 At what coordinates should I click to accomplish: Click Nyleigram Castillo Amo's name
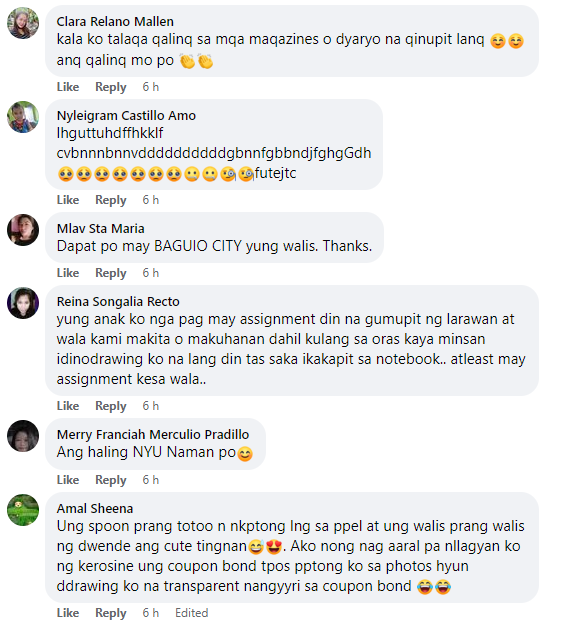126,115
